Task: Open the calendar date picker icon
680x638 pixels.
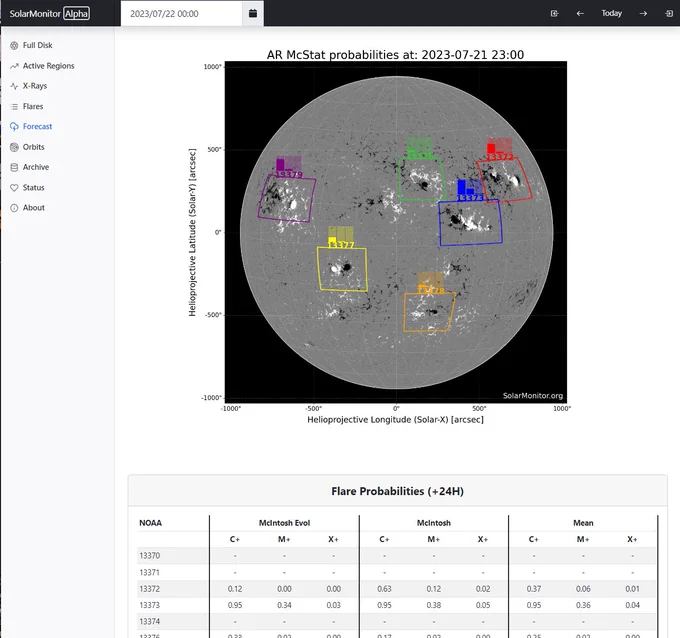Action: click(x=253, y=13)
